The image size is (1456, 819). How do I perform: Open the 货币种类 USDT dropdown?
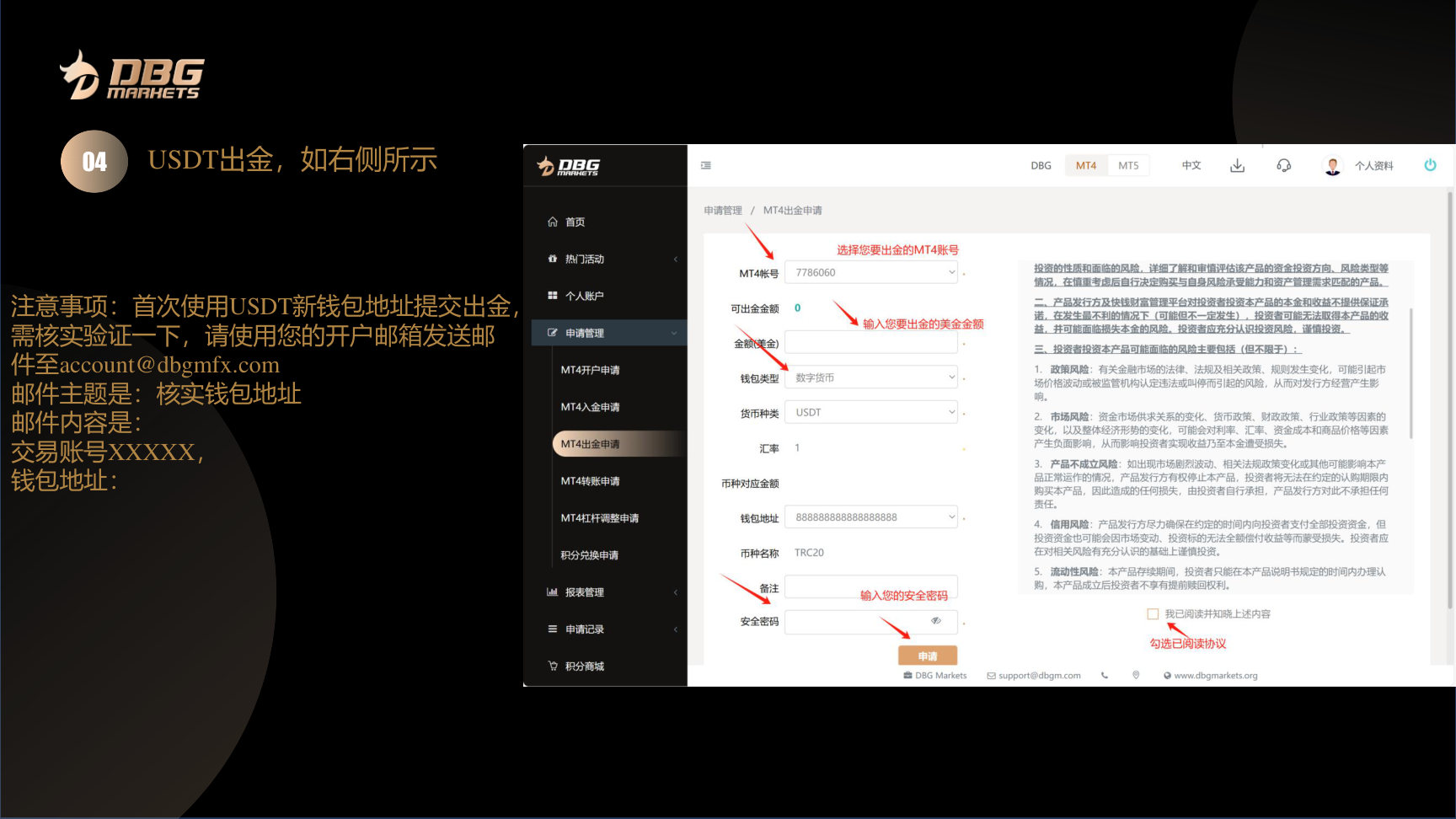click(871, 412)
